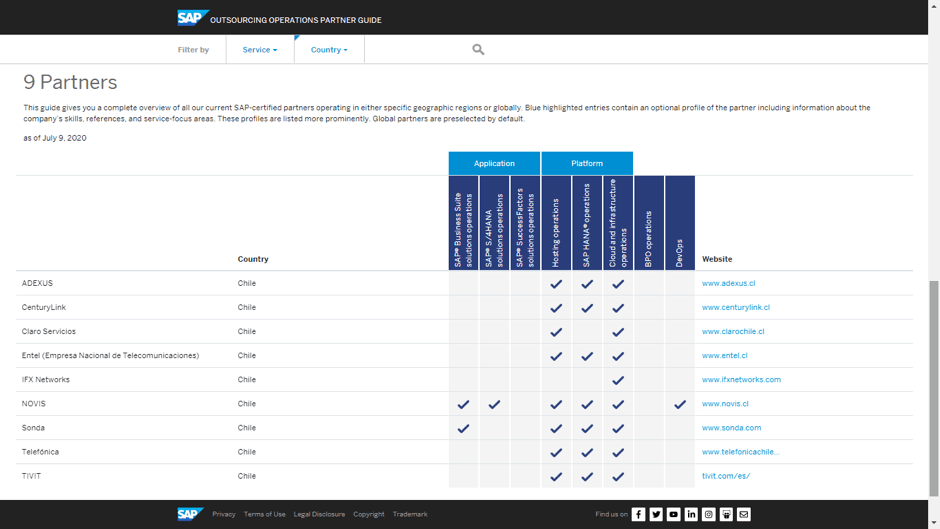Open the Terms of Use footer link

coord(264,514)
